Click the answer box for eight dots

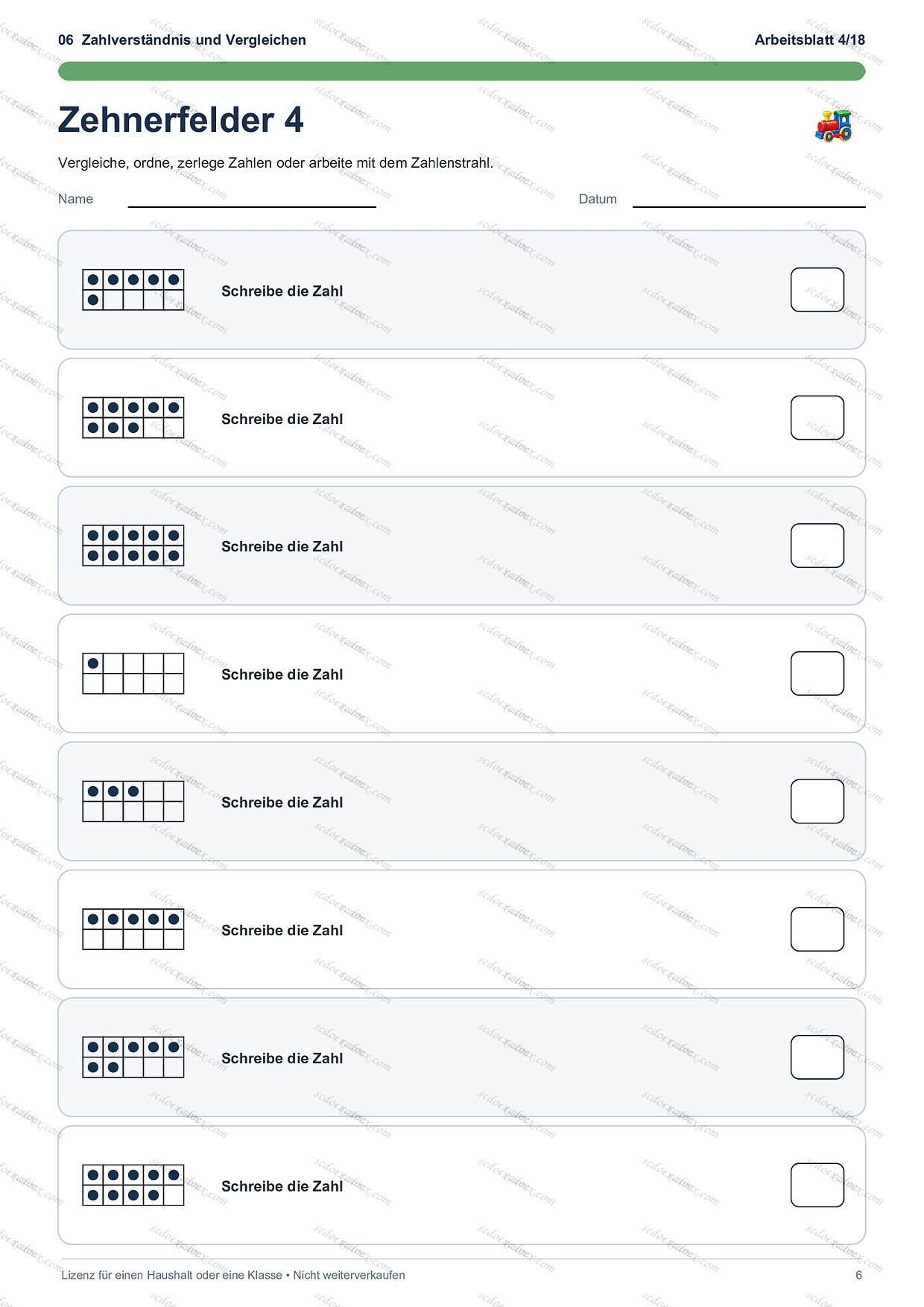[x=817, y=418]
